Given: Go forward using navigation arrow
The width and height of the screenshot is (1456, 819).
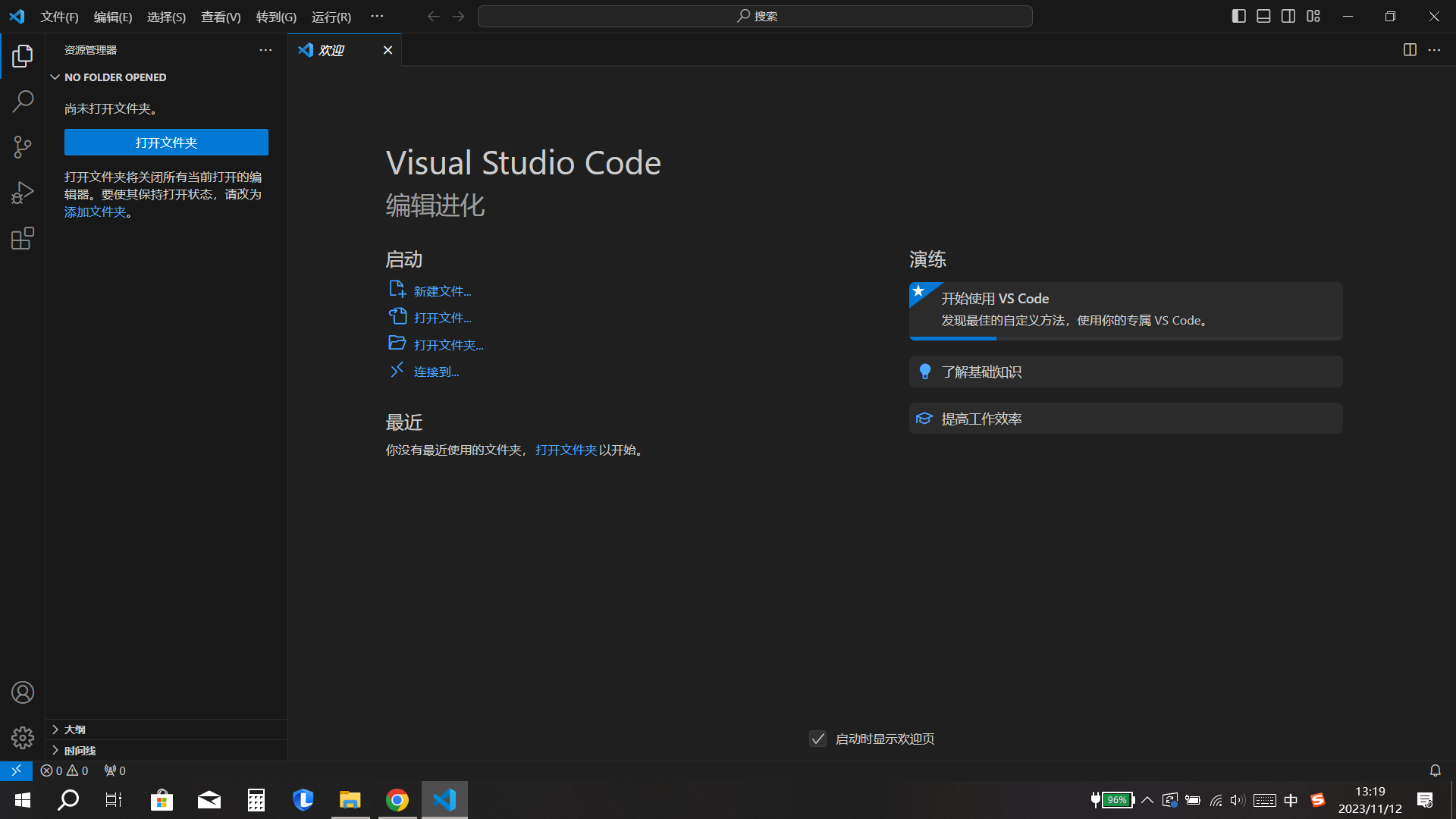Looking at the screenshot, I should (458, 17).
